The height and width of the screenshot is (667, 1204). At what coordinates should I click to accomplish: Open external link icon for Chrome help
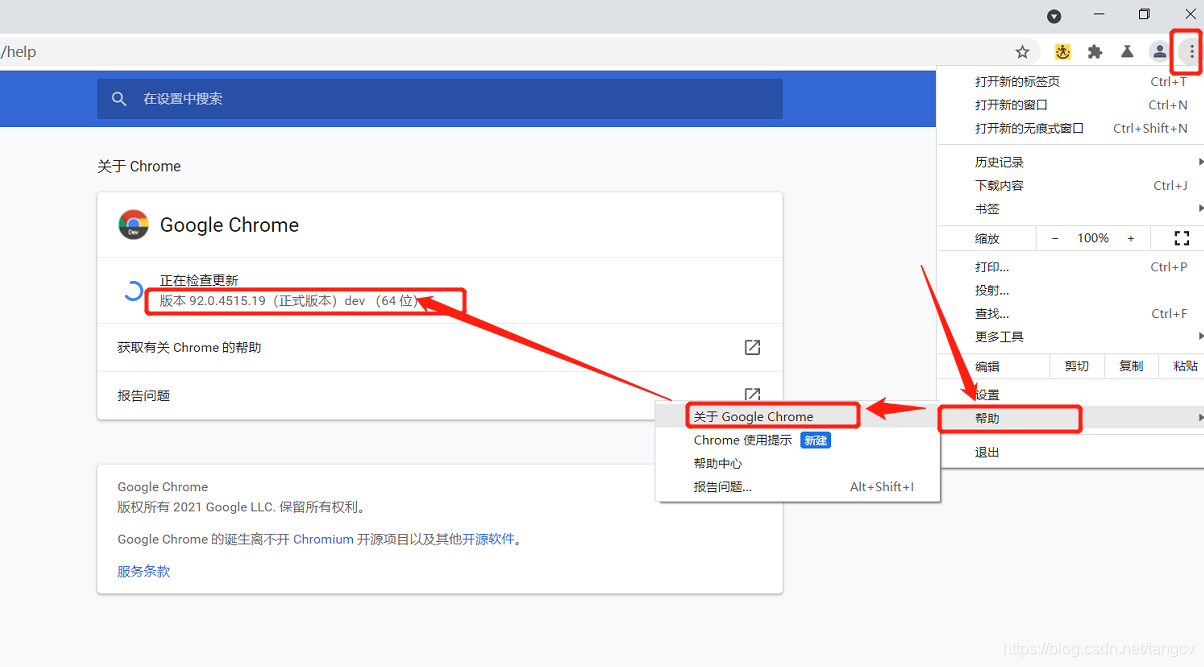click(752, 347)
